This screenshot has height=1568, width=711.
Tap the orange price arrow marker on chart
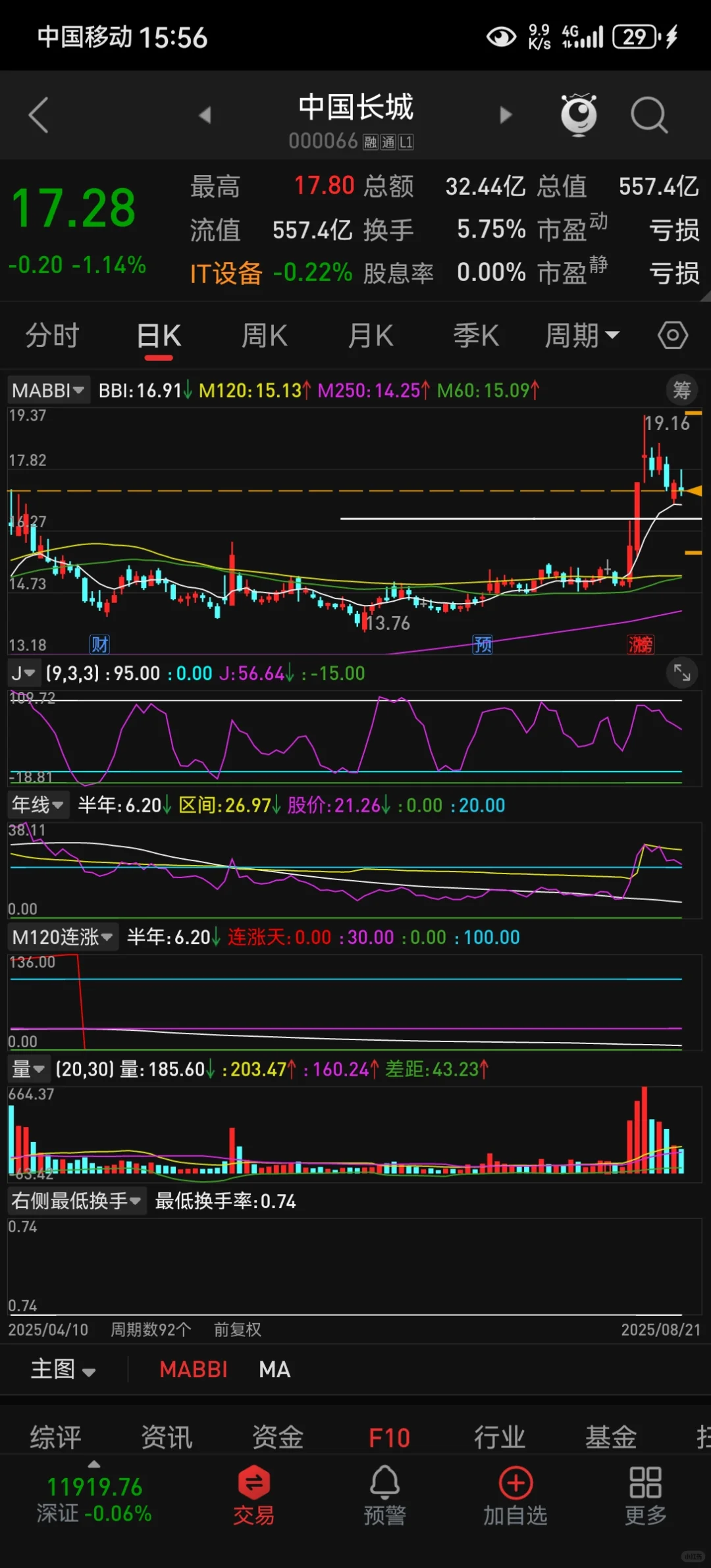[694, 490]
